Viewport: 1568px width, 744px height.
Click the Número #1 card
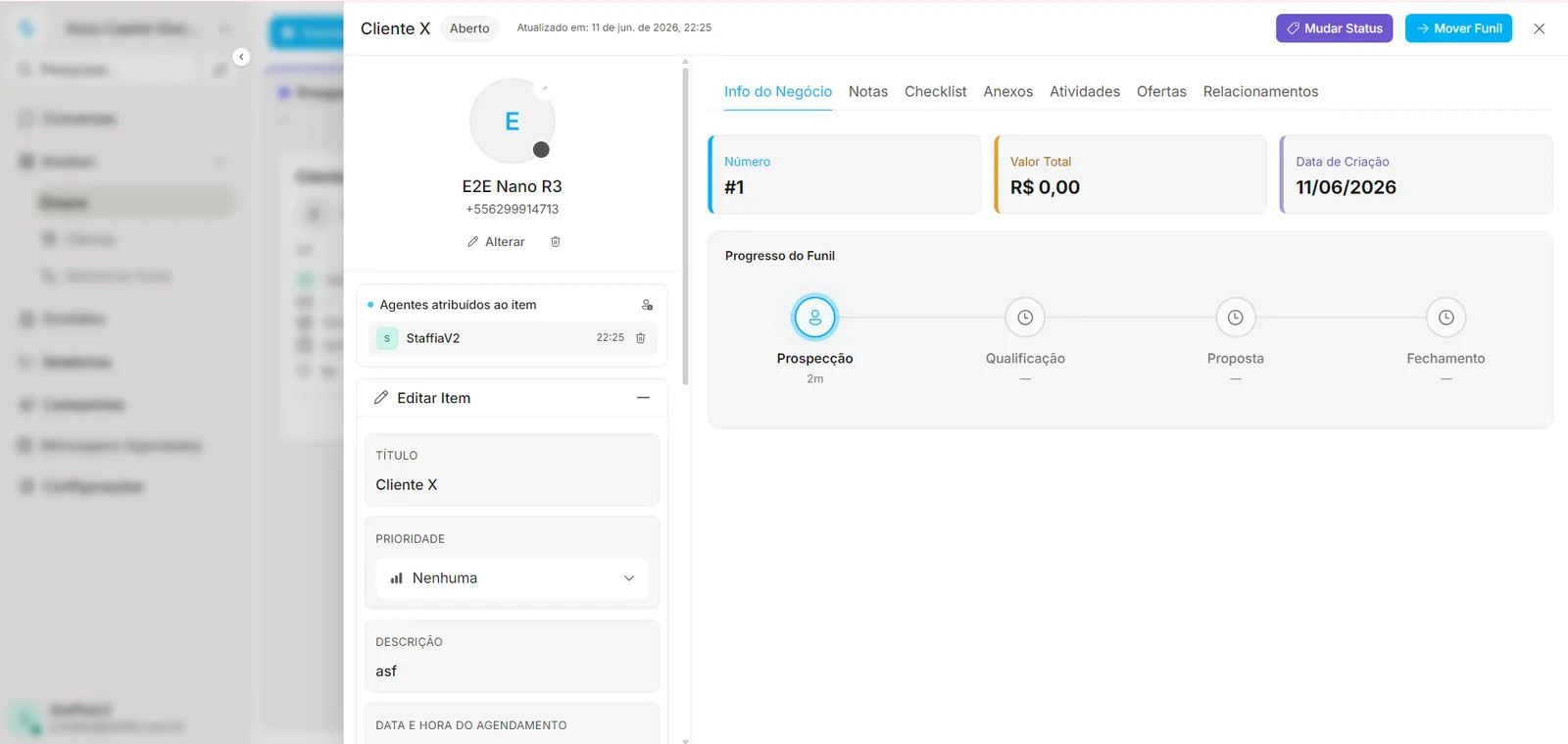coord(845,174)
